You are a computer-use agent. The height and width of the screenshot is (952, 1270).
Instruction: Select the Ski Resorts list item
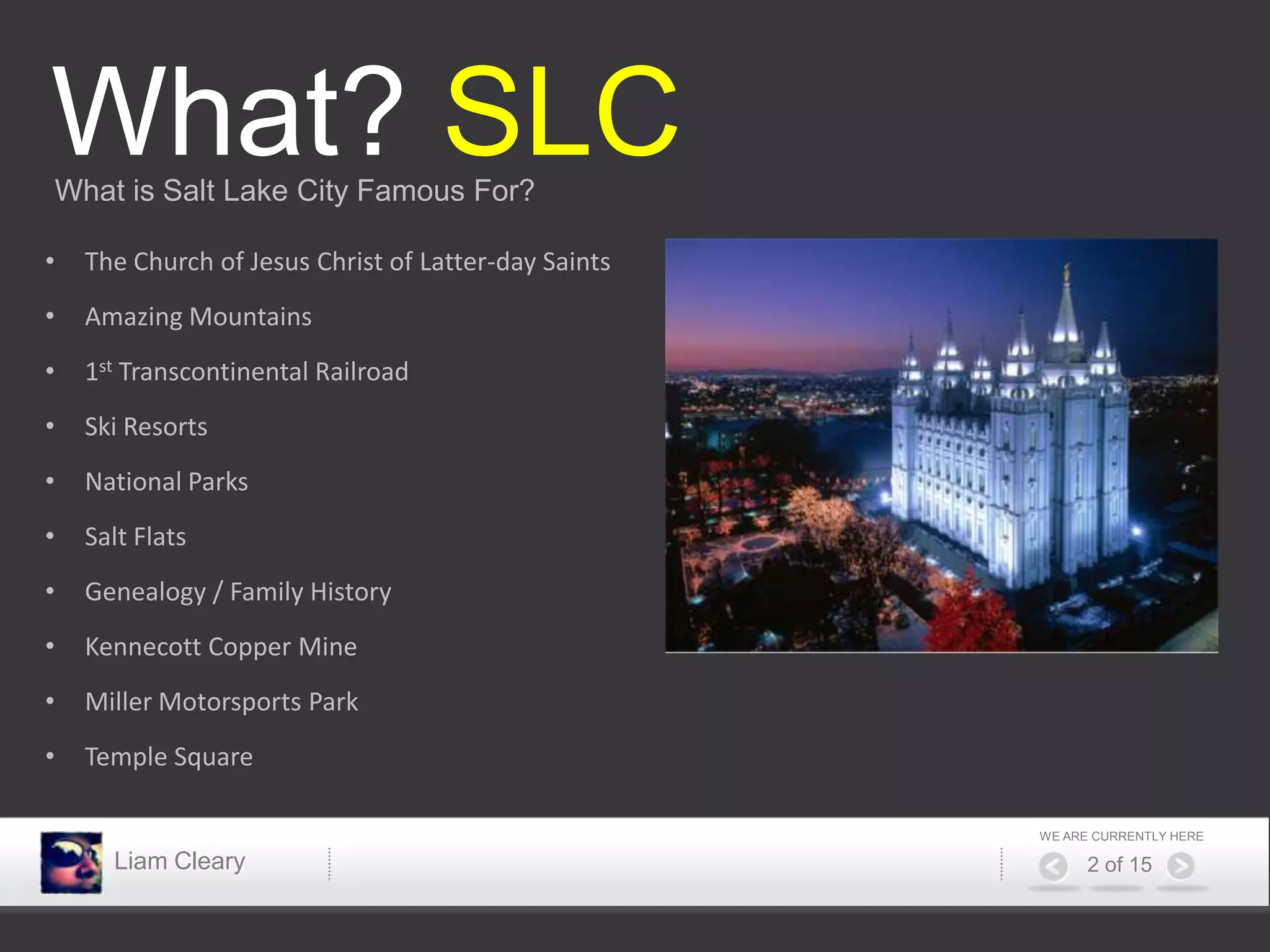tap(146, 426)
